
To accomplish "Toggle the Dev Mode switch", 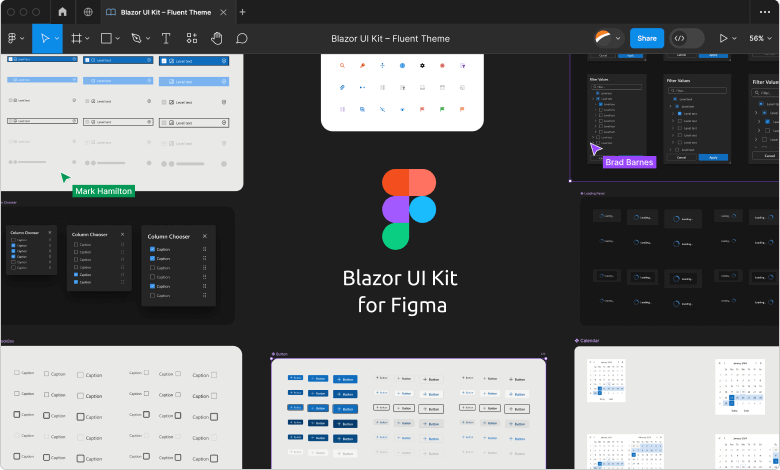I will pyautogui.click(x=687, y=38).
